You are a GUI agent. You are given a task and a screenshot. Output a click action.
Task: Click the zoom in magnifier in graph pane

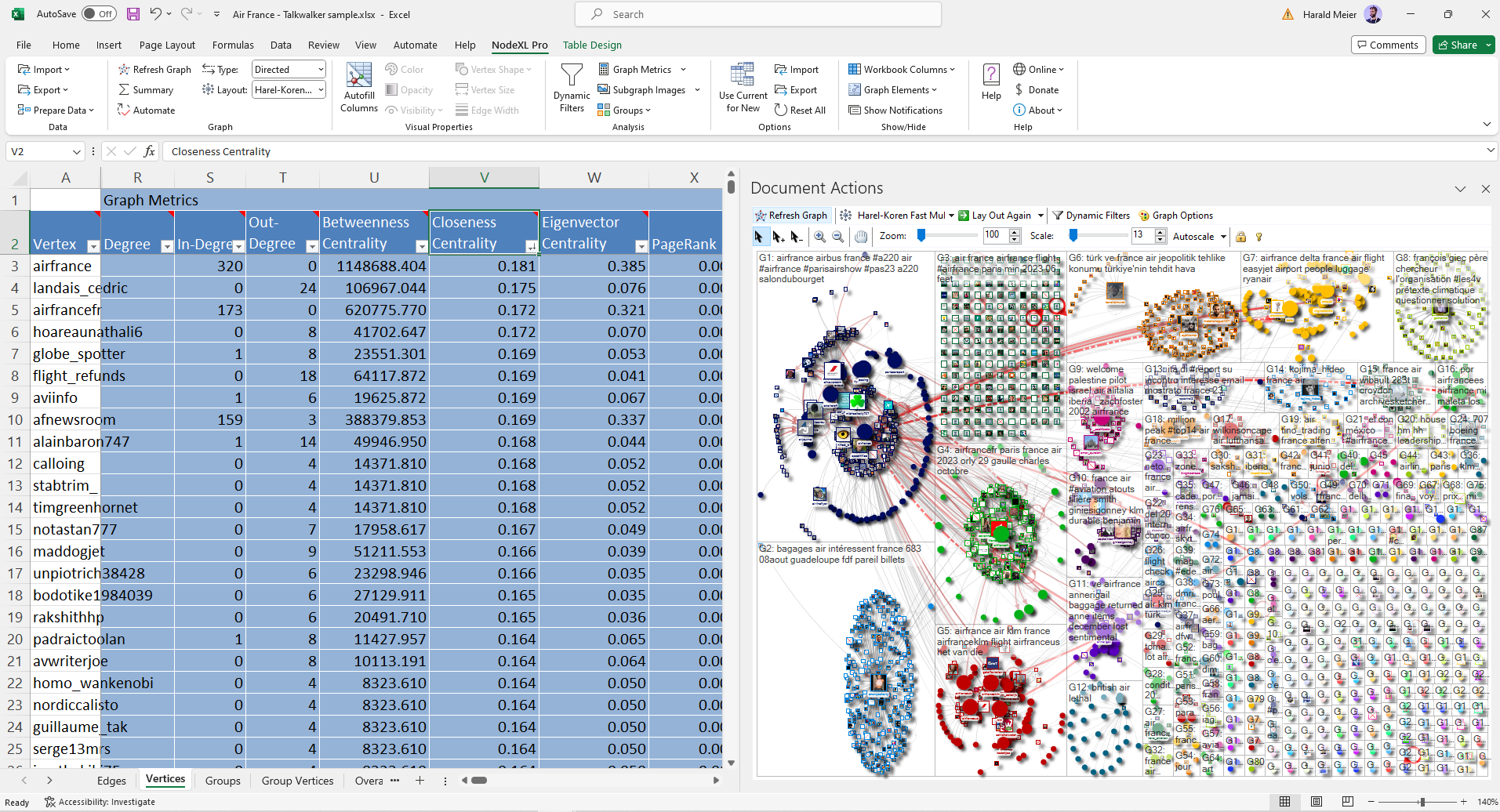click(x=819, y=236)
